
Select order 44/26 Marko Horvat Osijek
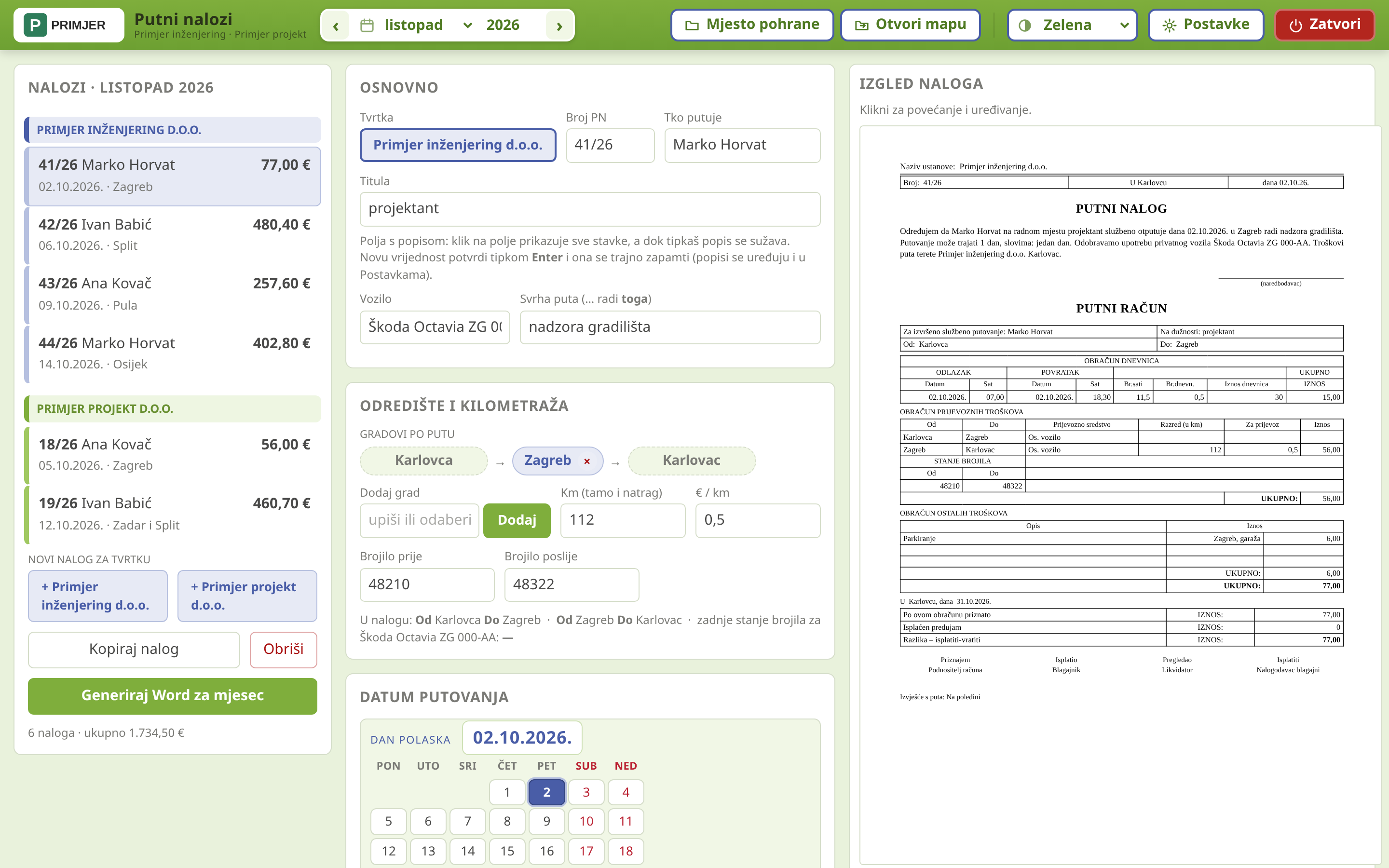coord(173,353)
